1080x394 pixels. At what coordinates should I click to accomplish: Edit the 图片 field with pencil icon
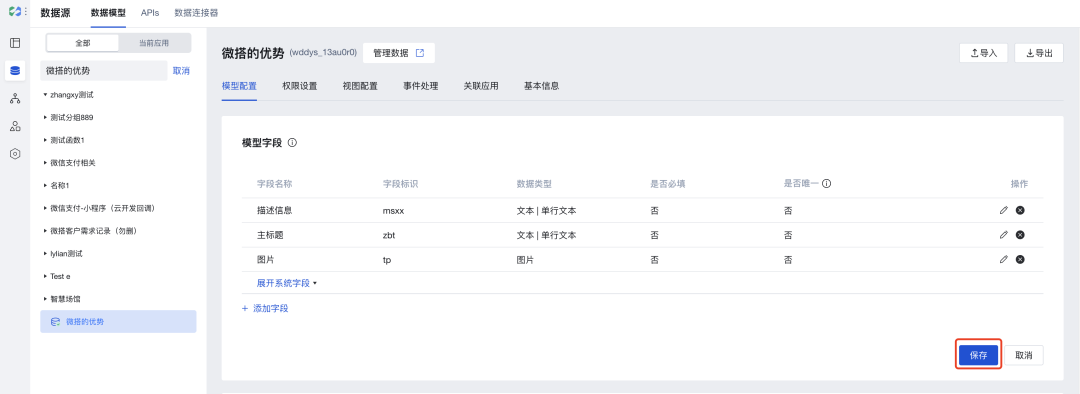pos(1004,260)
